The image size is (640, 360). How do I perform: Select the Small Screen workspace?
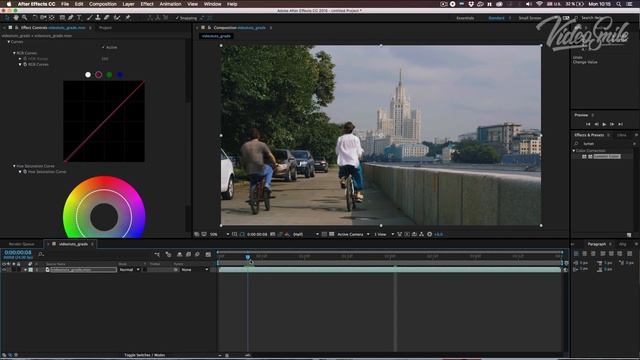coord(529,18)
